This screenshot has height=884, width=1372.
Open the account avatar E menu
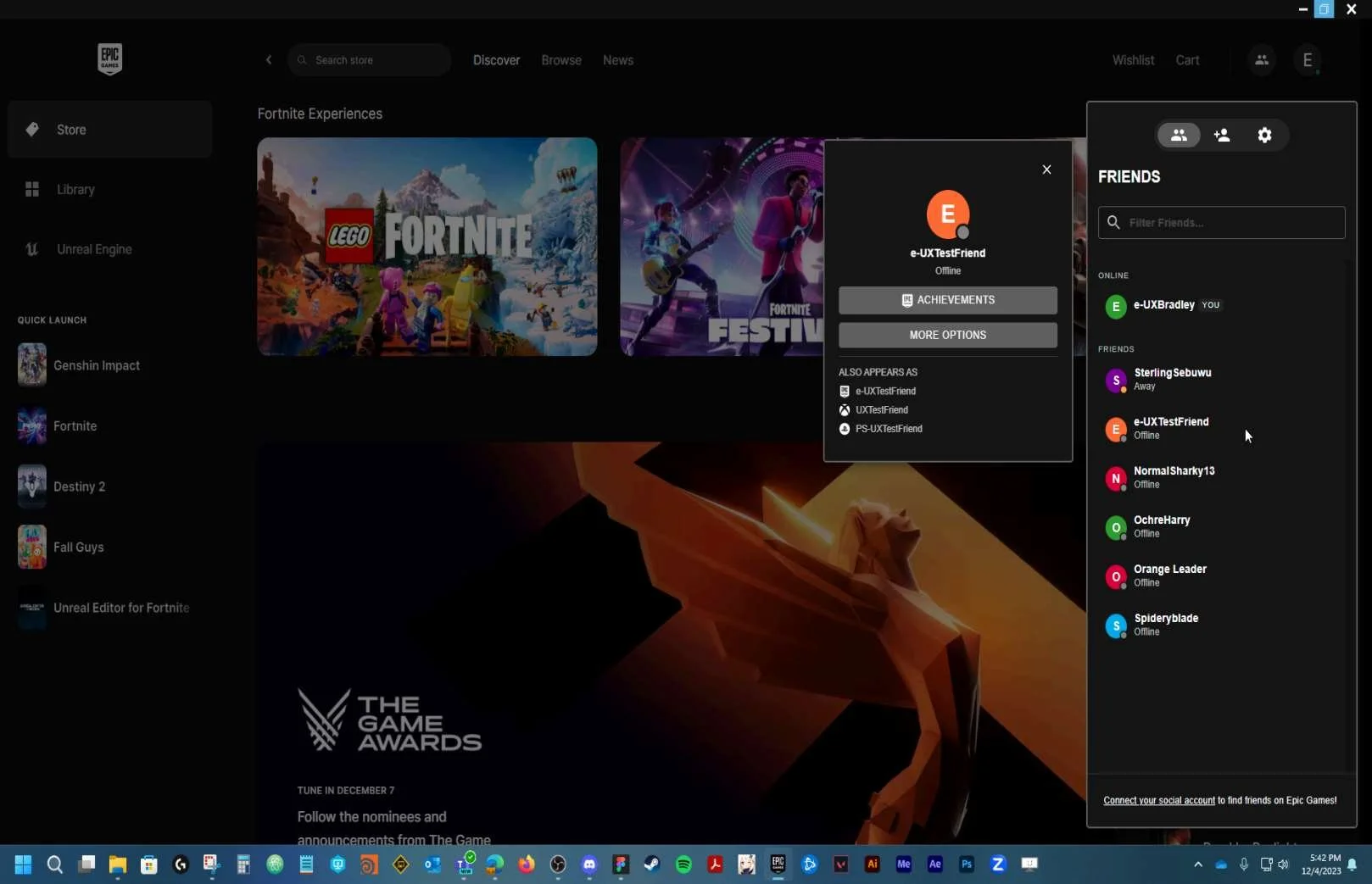1308,60
